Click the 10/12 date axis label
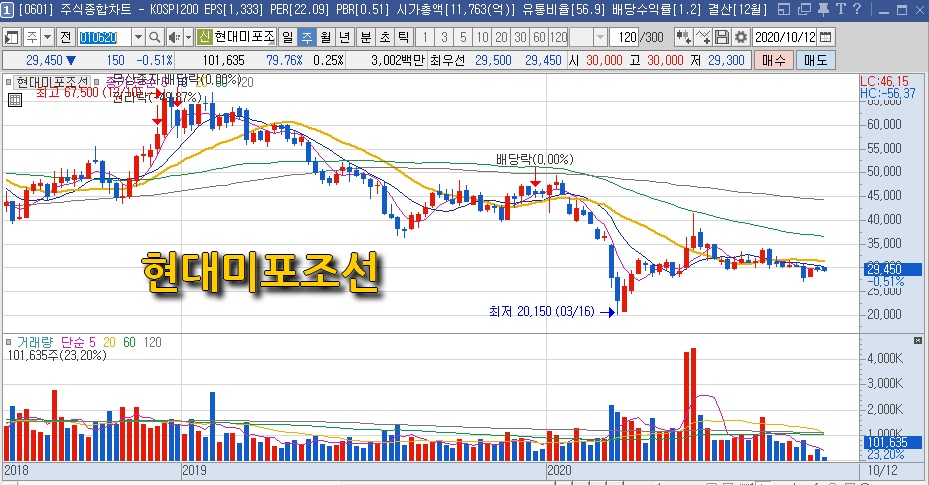929x485 pixels. (882, 470)
